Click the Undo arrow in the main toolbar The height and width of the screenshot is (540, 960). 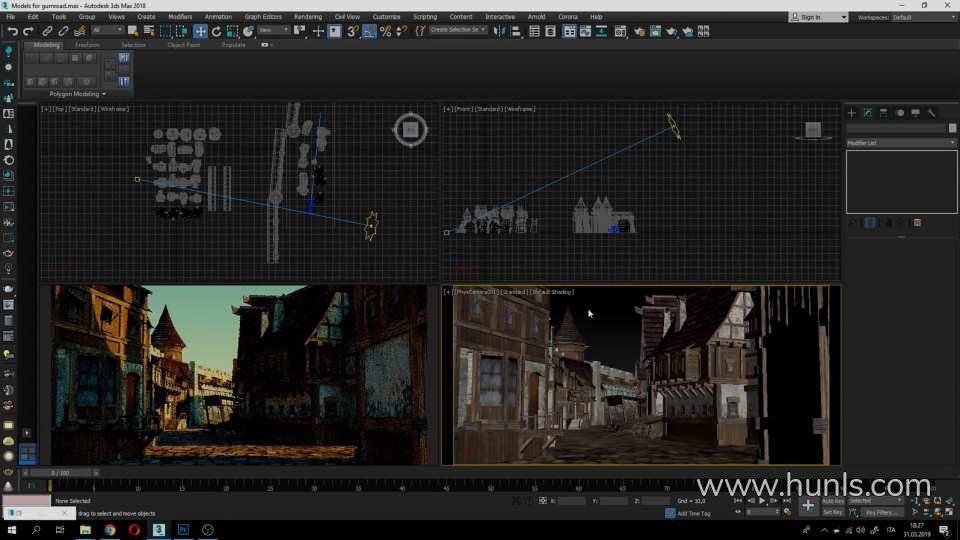(12, 31)
